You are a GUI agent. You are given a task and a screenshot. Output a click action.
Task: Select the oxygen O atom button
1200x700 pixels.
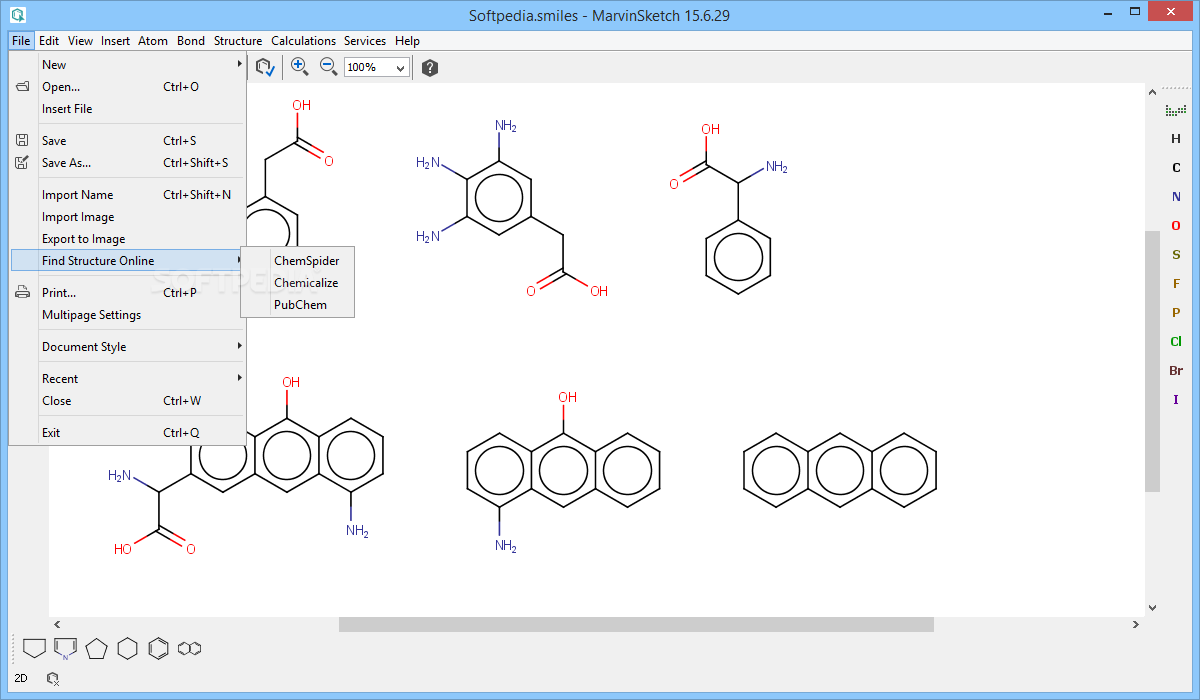pos(1176,226)
